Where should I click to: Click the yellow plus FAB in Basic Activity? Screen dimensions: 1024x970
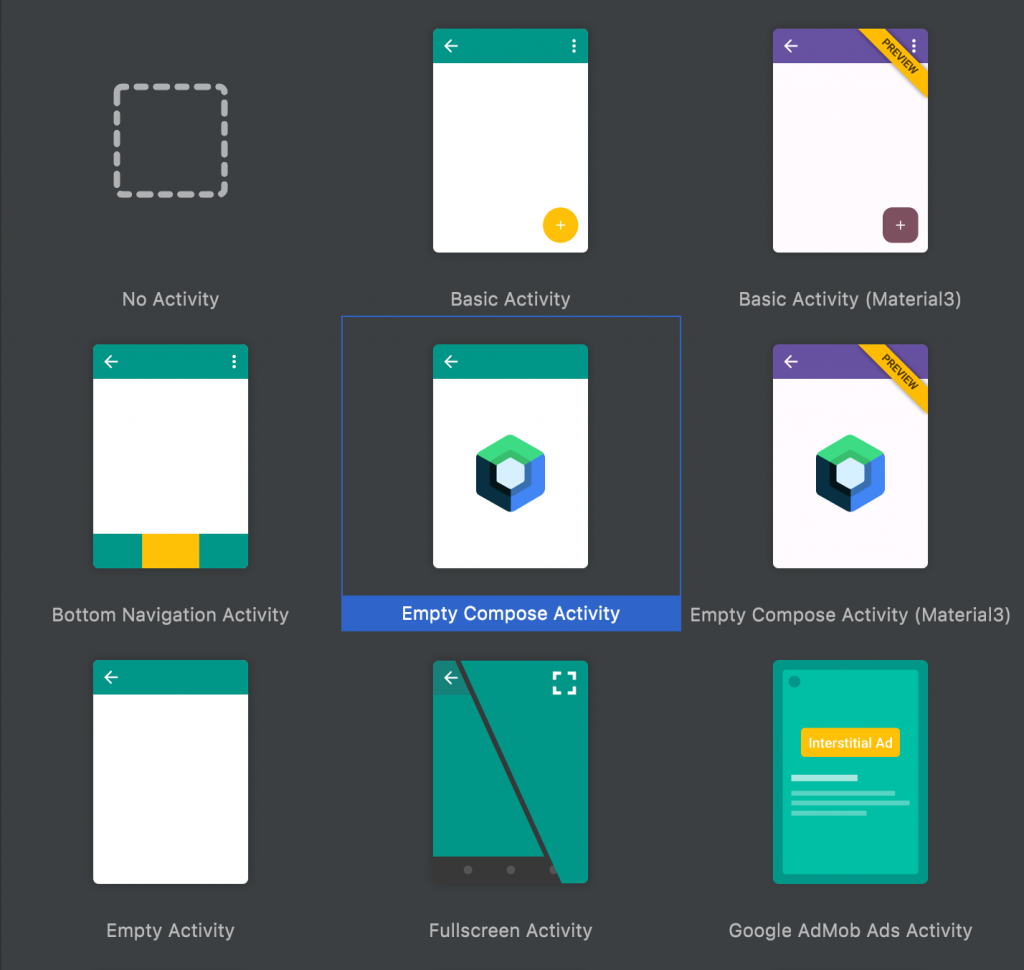pyautogui.click(x=560, y=225)
